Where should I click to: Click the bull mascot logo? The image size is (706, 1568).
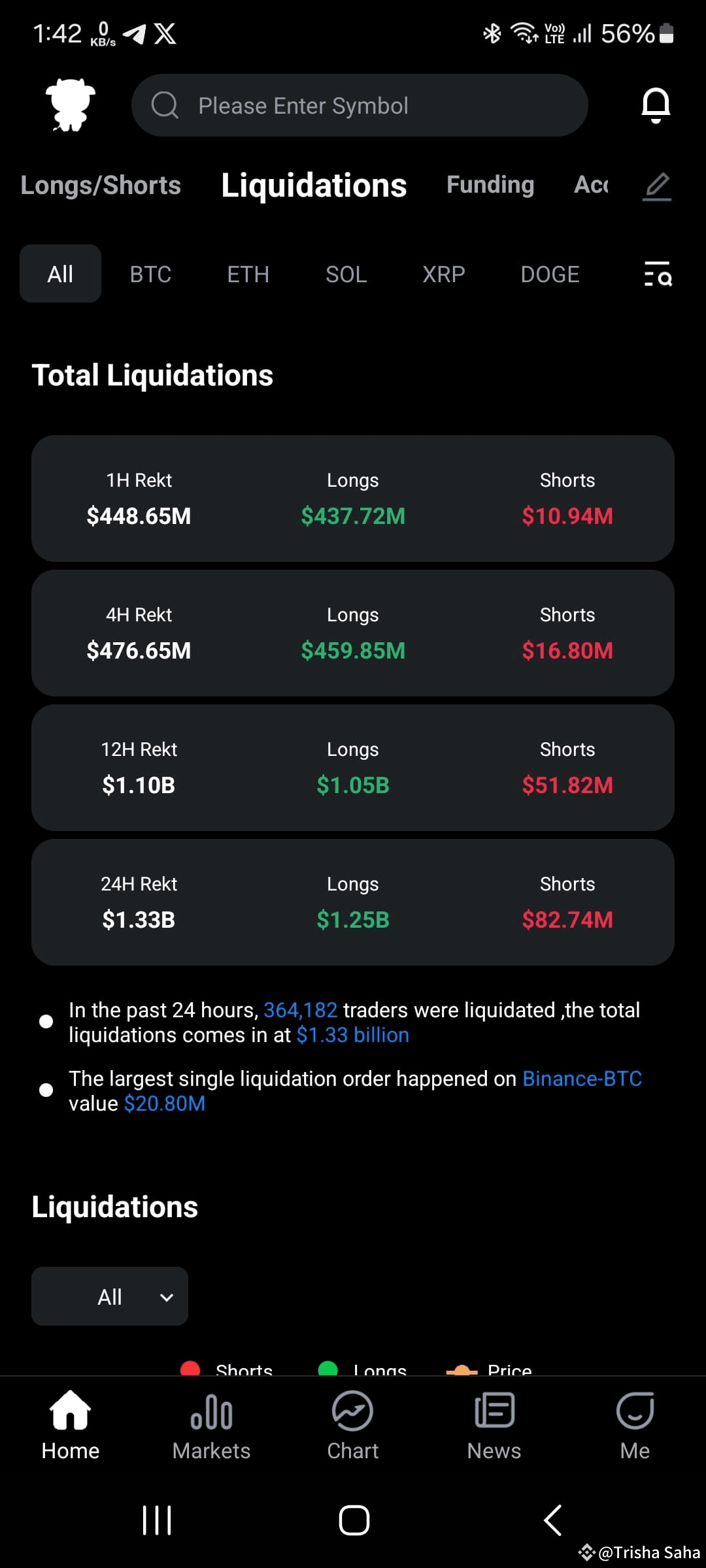pos(69,105)
